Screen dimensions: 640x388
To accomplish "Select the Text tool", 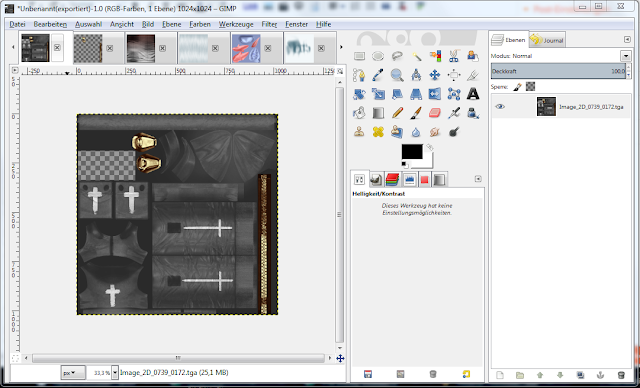I will [x=473, y=94].
